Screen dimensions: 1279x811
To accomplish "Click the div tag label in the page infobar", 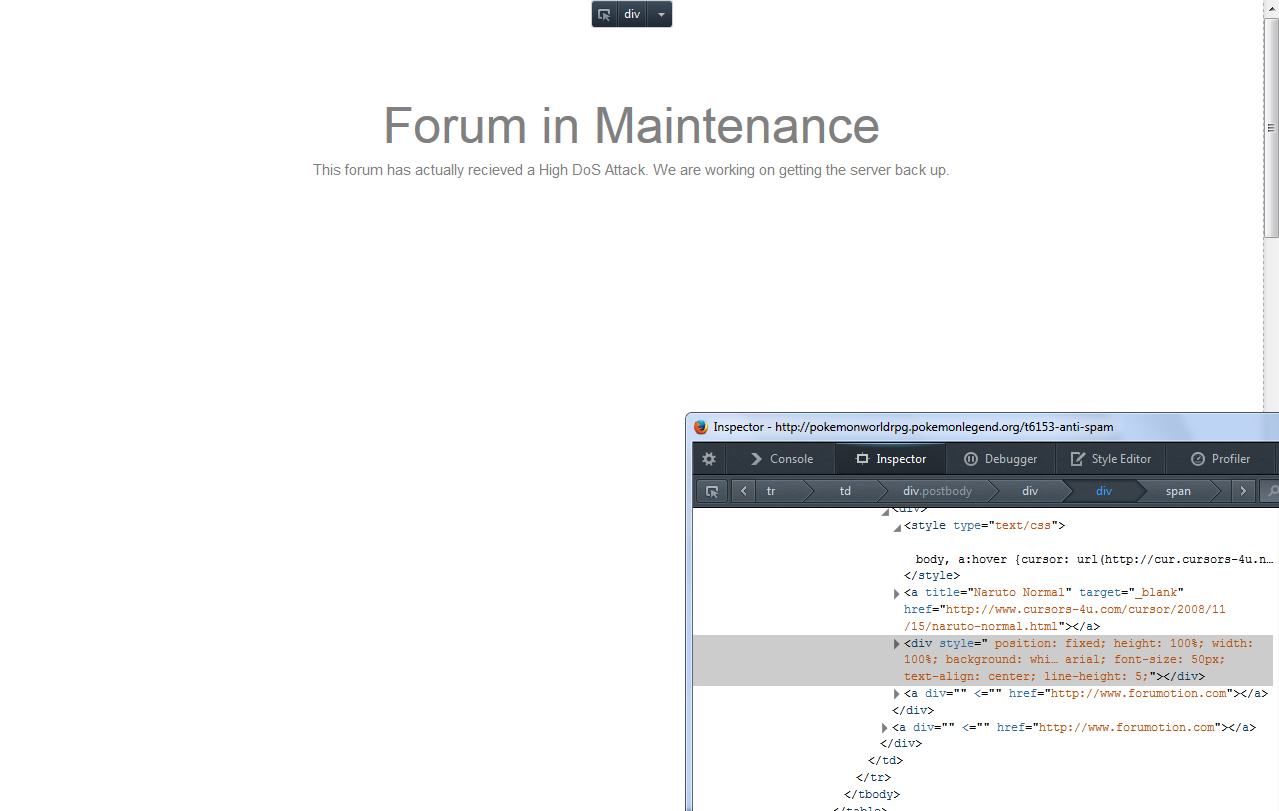I will click(632, 14).
